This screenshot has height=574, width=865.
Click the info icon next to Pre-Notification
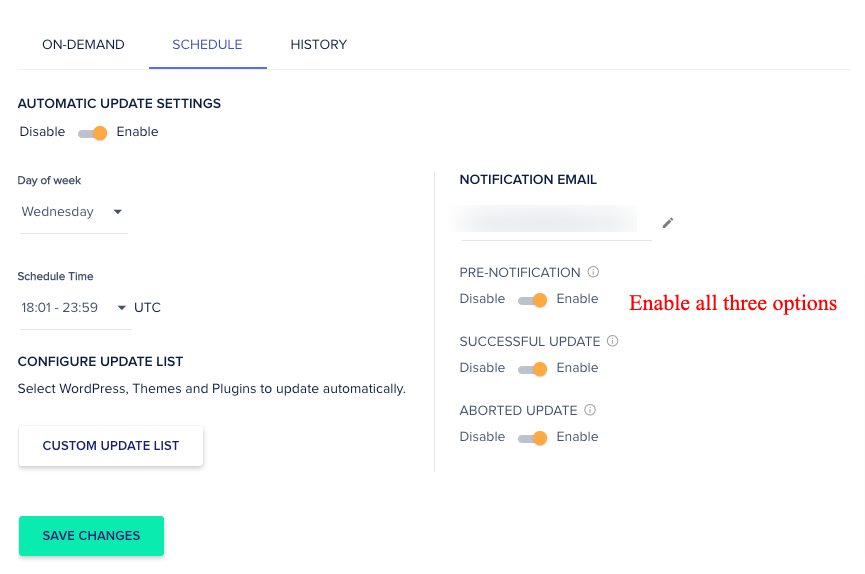[x=593, y=272]
